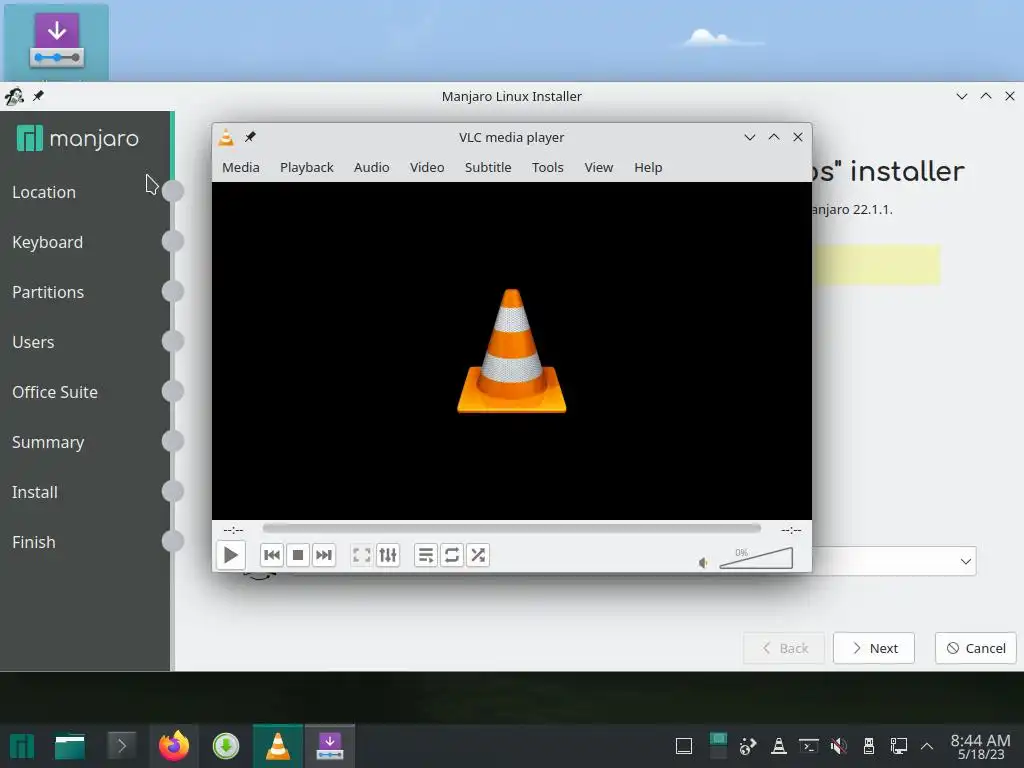Switch to VLC taskbar entry
The width and height of the screenshot is (1024, 768).
(278, 746)
